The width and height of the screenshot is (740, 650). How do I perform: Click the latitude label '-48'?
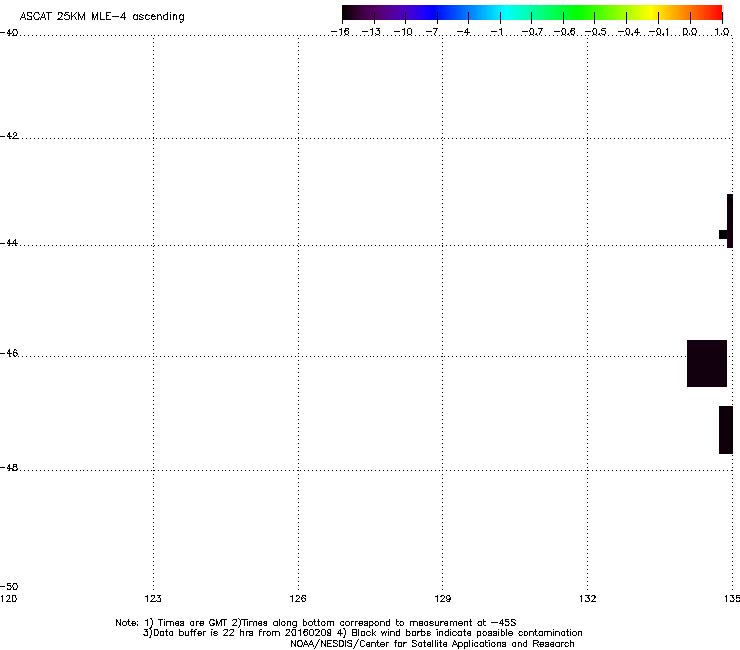pyautogui.click(x=9, y=467)
